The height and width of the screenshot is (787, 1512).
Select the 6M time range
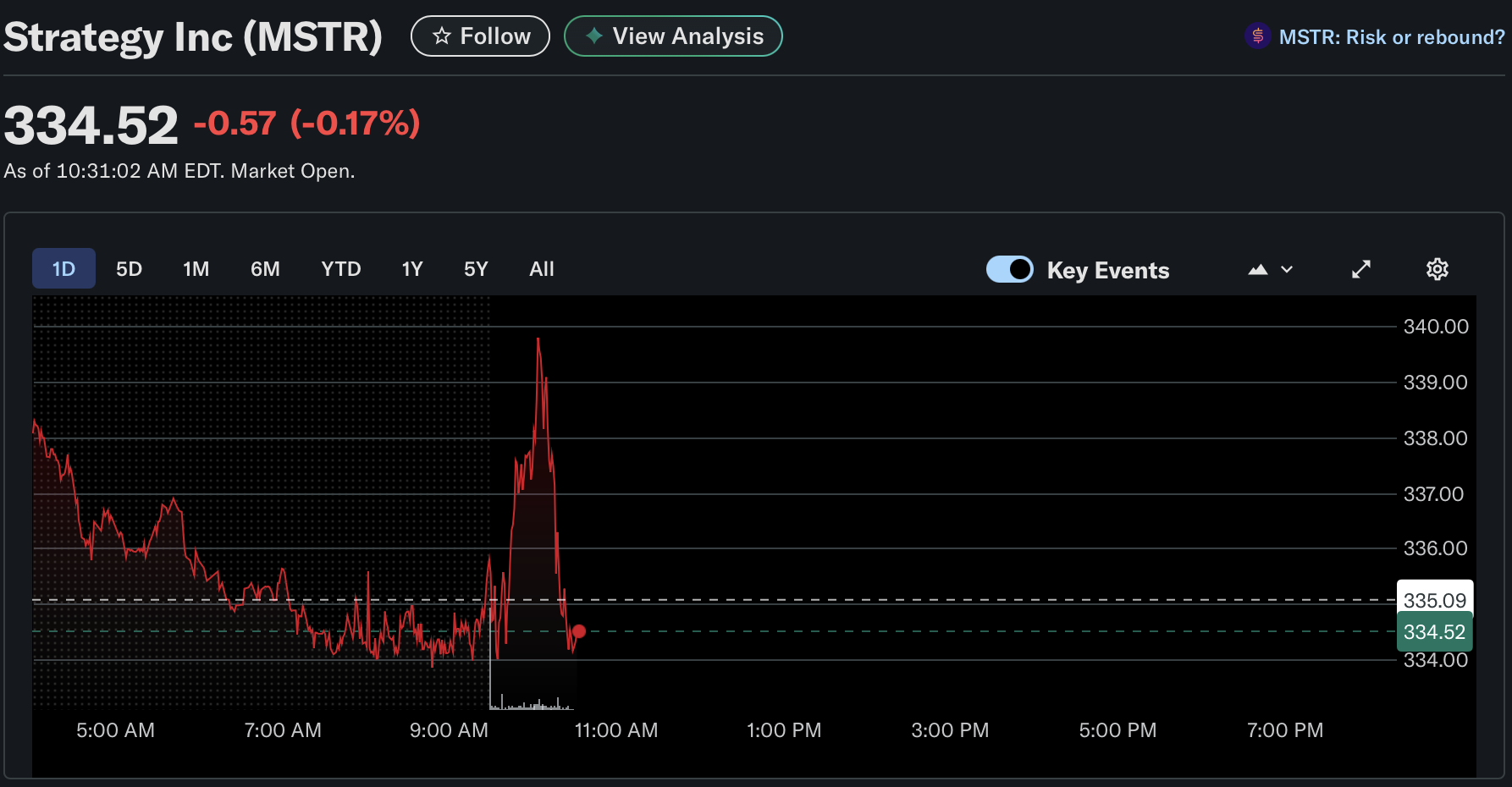(265, 269)
